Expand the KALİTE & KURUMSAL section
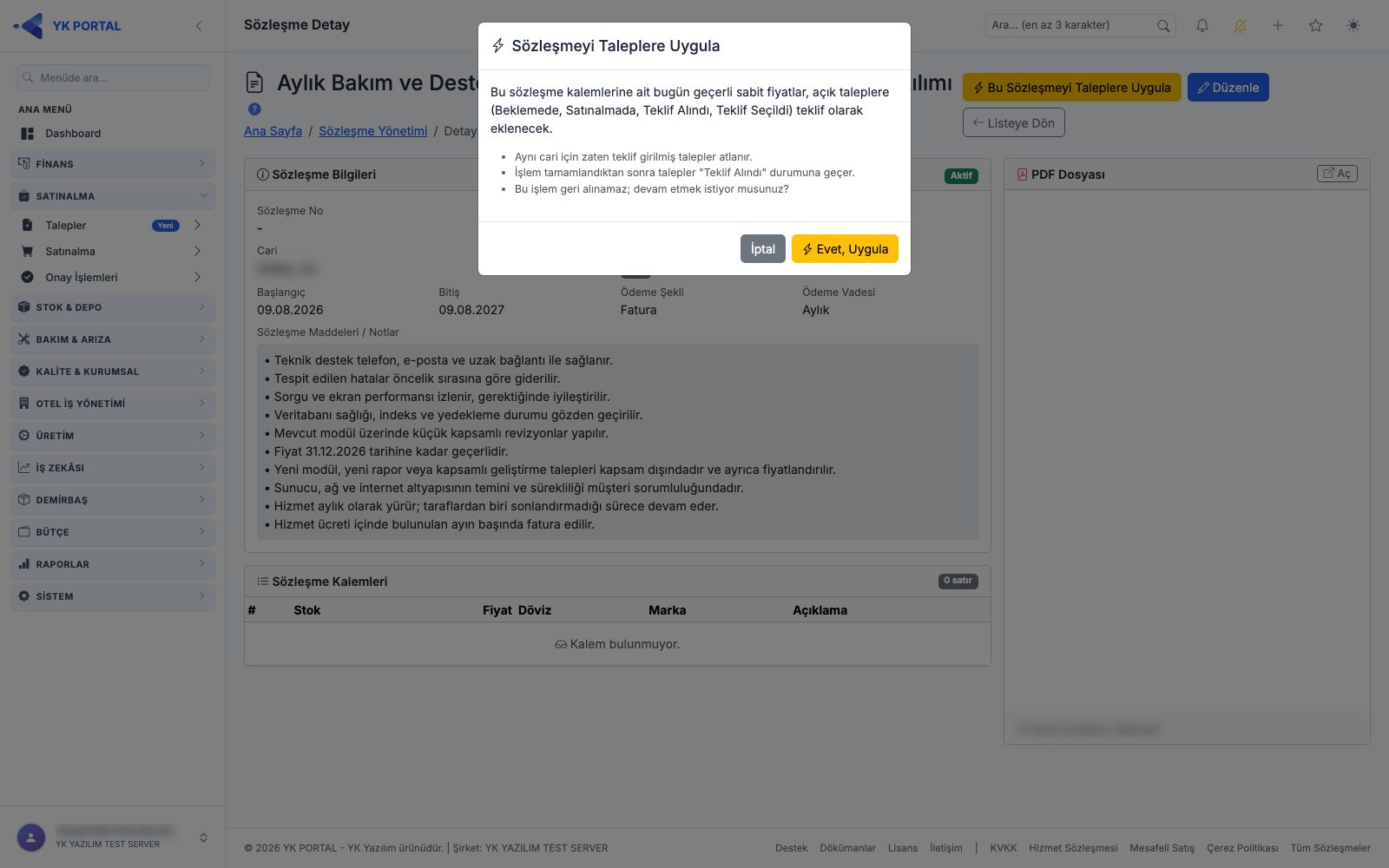This screenshot has height=868, width=1389. [113, 372]
